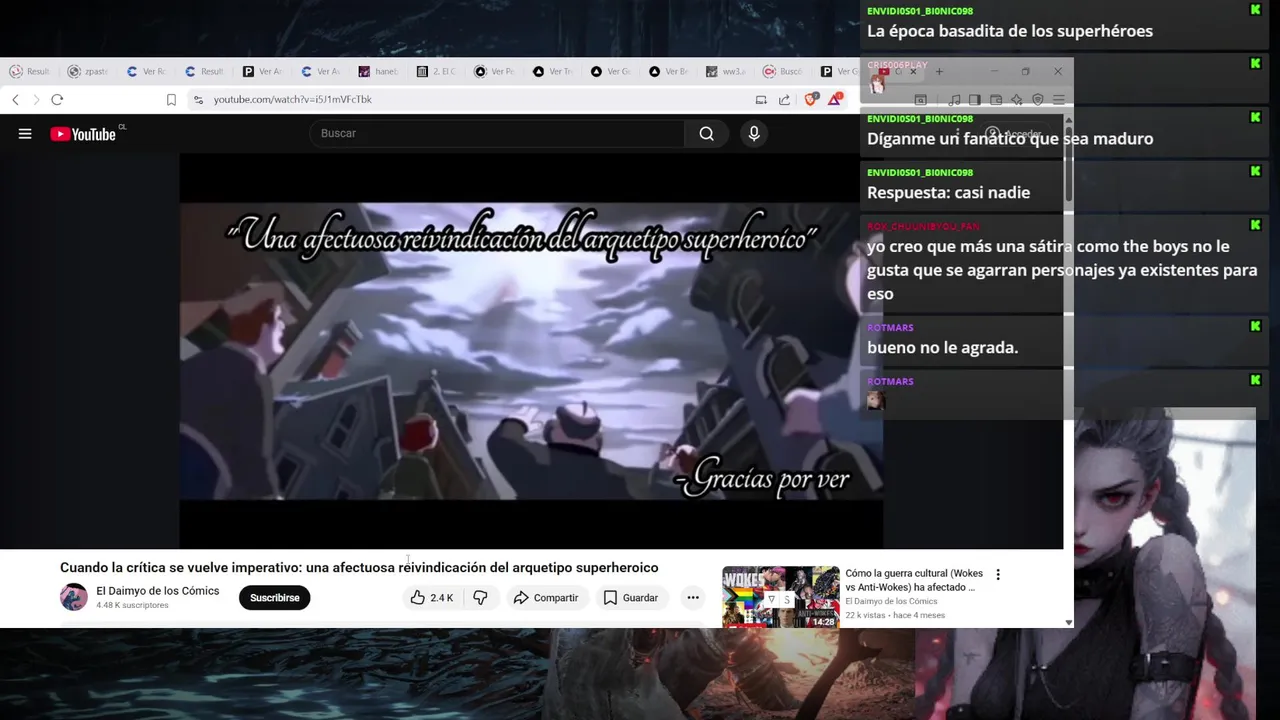1280x720 pixels.
Task: Click the Acceder sign-in button
Action: pos(1014,134)
